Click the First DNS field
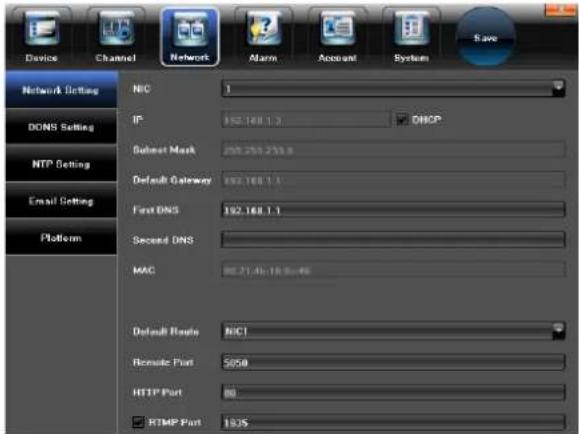The width and height of the screenshot is (579, 434). click(393, 210)
